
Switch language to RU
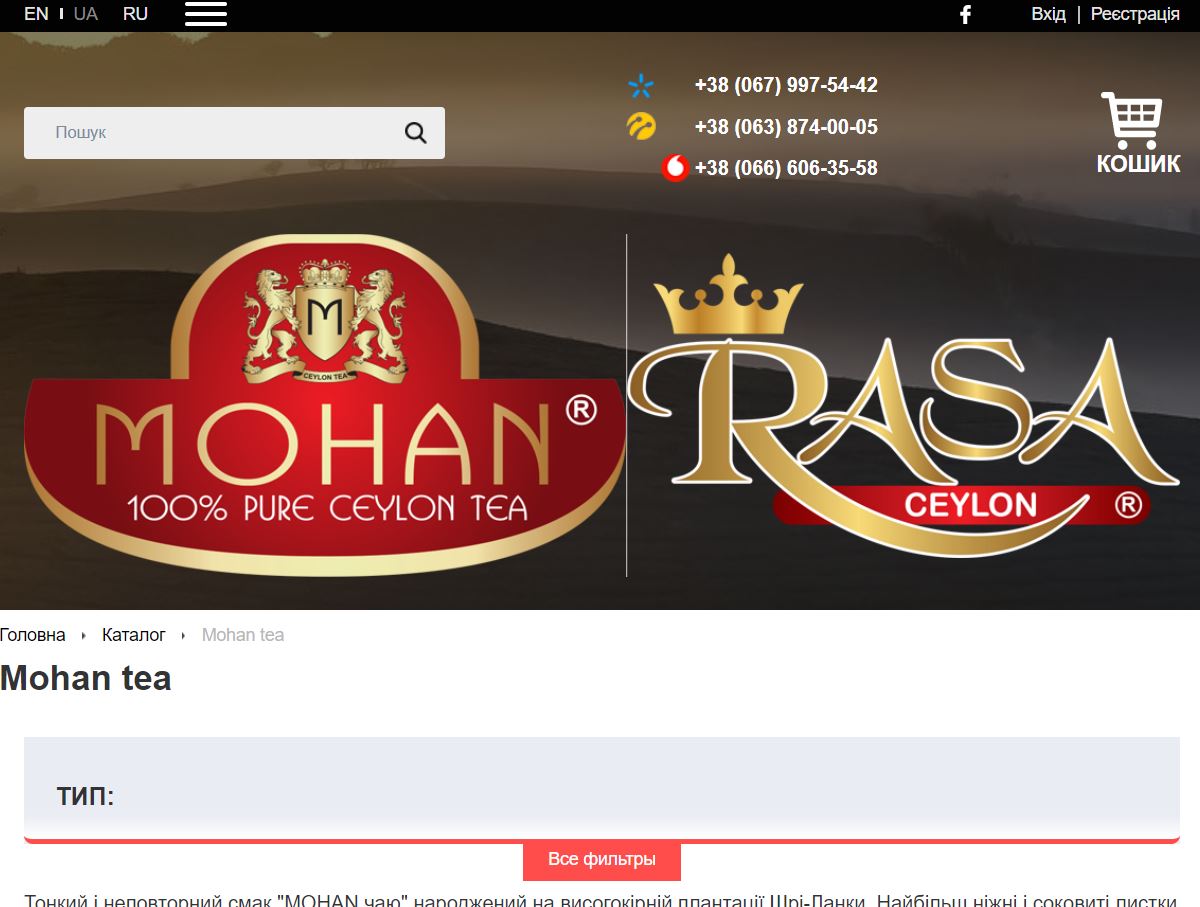pyautogui.click(x=135, y=14)
